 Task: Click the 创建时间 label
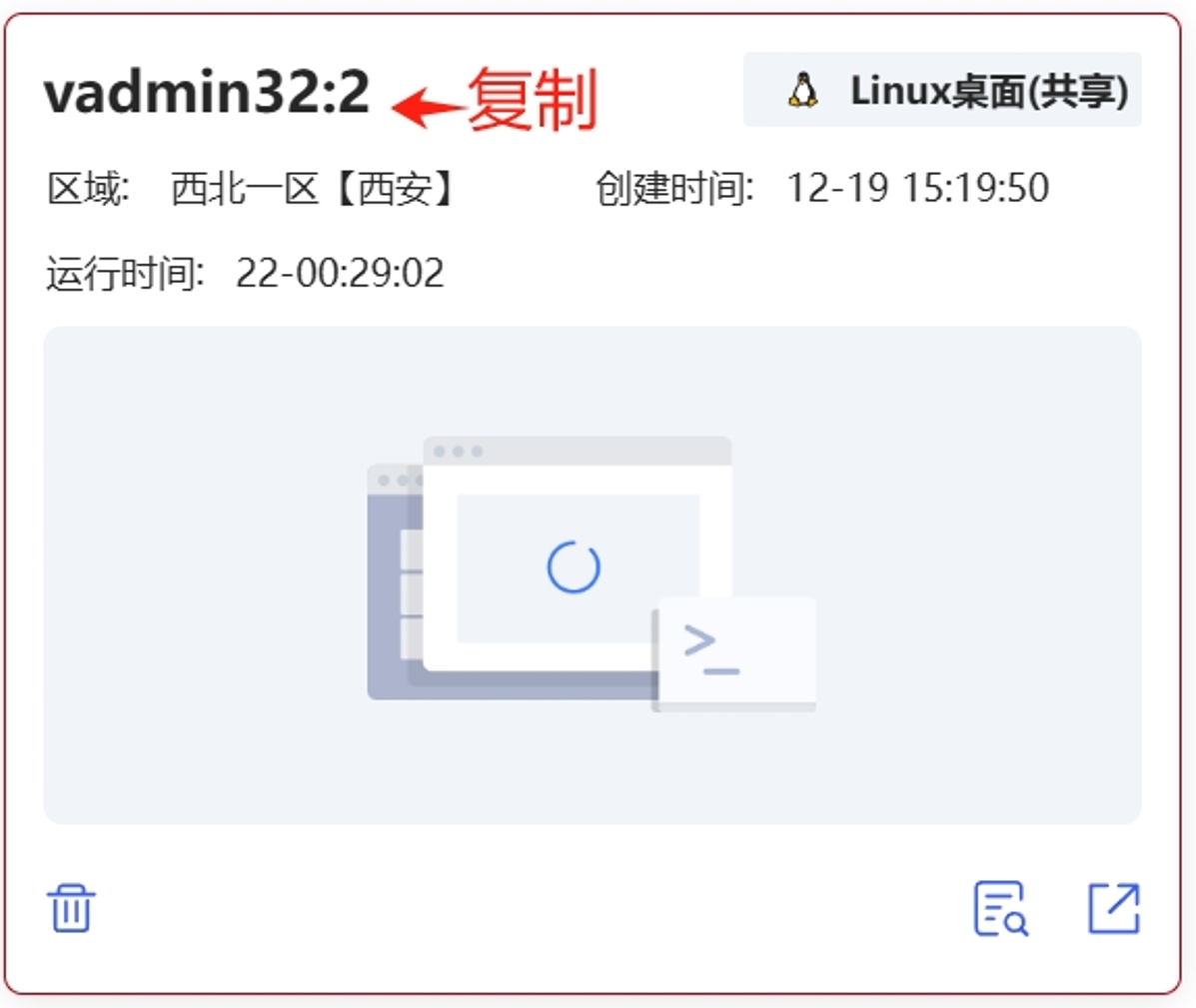[674, 189]
